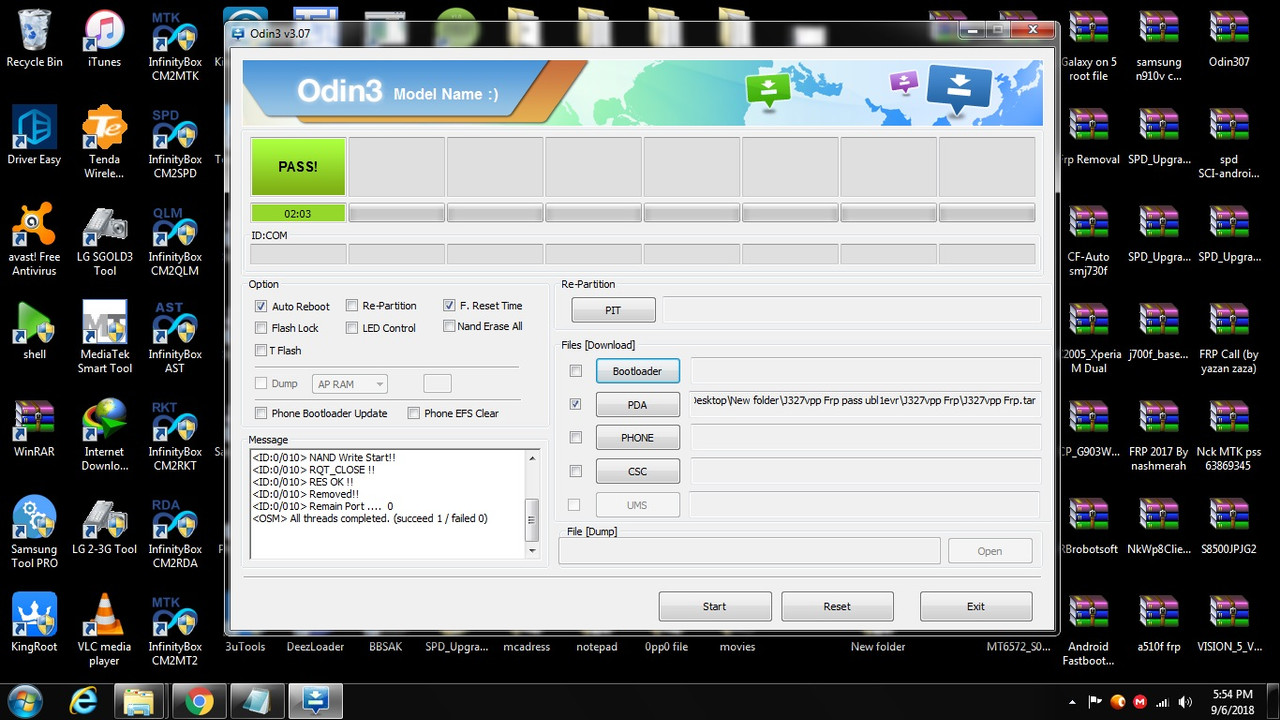Click the Bootloader file button
Viewport: 1280px width, 720px height.
(637, 371)
